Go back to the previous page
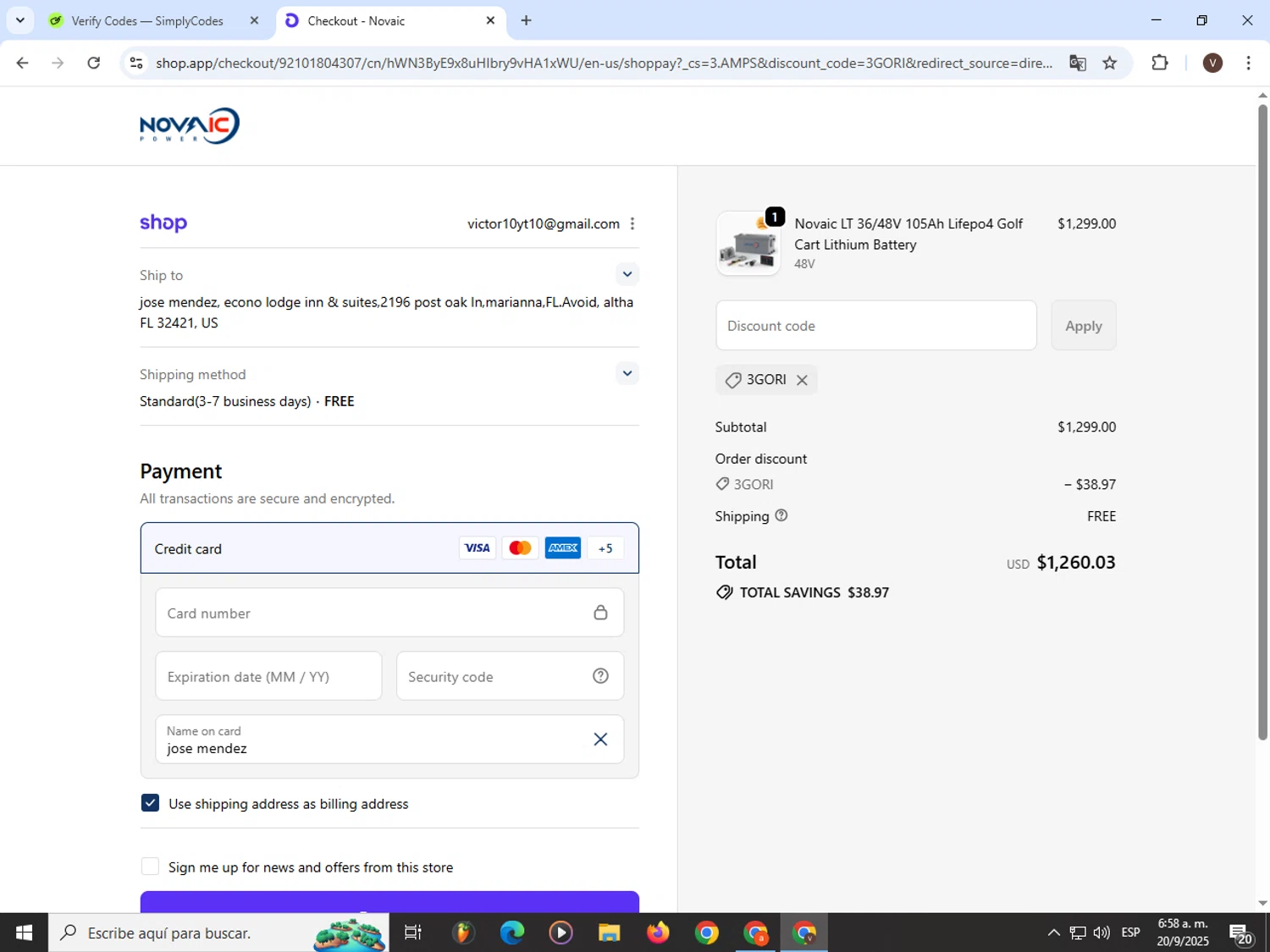This screenshot has height=952, width=1270. 23,63
